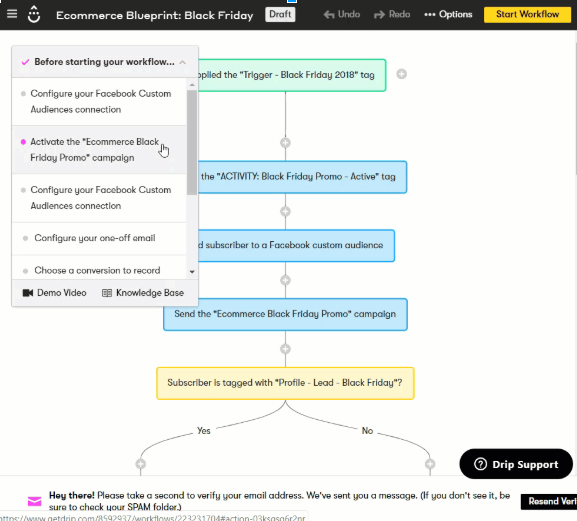Click the No branch label

coord(367,430)
